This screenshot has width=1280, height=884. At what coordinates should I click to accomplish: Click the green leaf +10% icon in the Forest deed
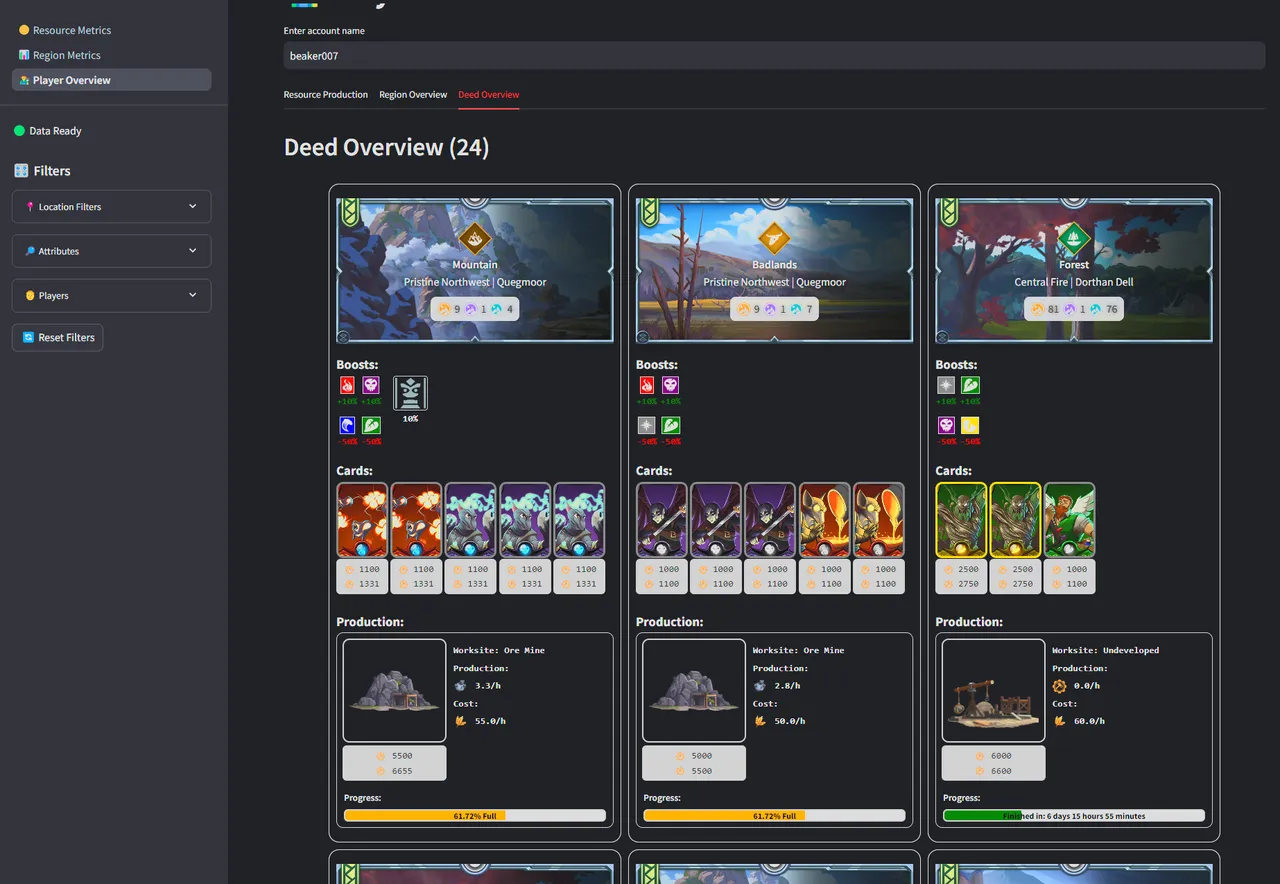tap(970, 385)
